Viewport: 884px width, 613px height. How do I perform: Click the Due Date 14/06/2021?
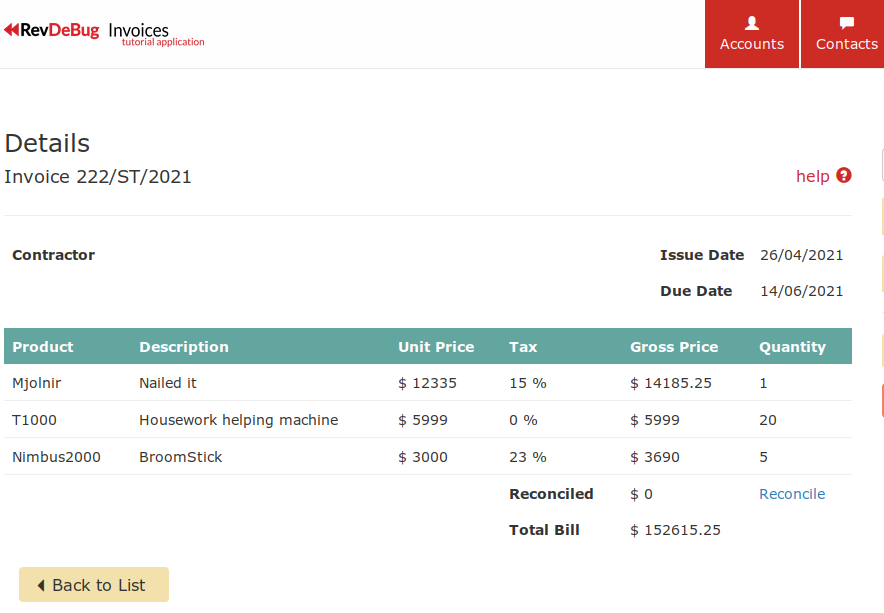pyautogui.click(x=801, y=291)
